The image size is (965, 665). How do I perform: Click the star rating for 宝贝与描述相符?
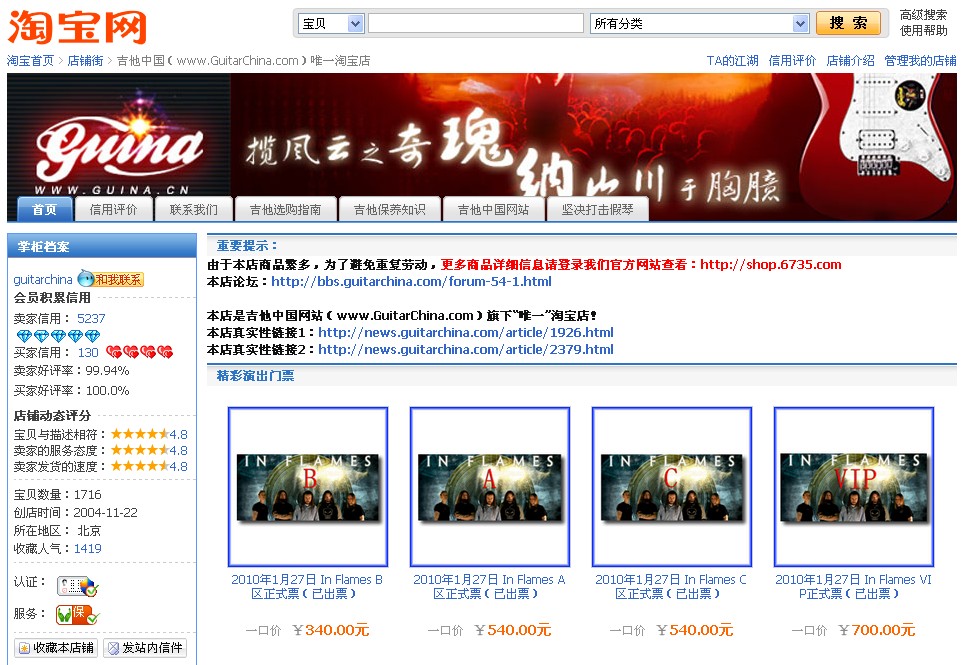pyautogui.click(x=139, y=434)
